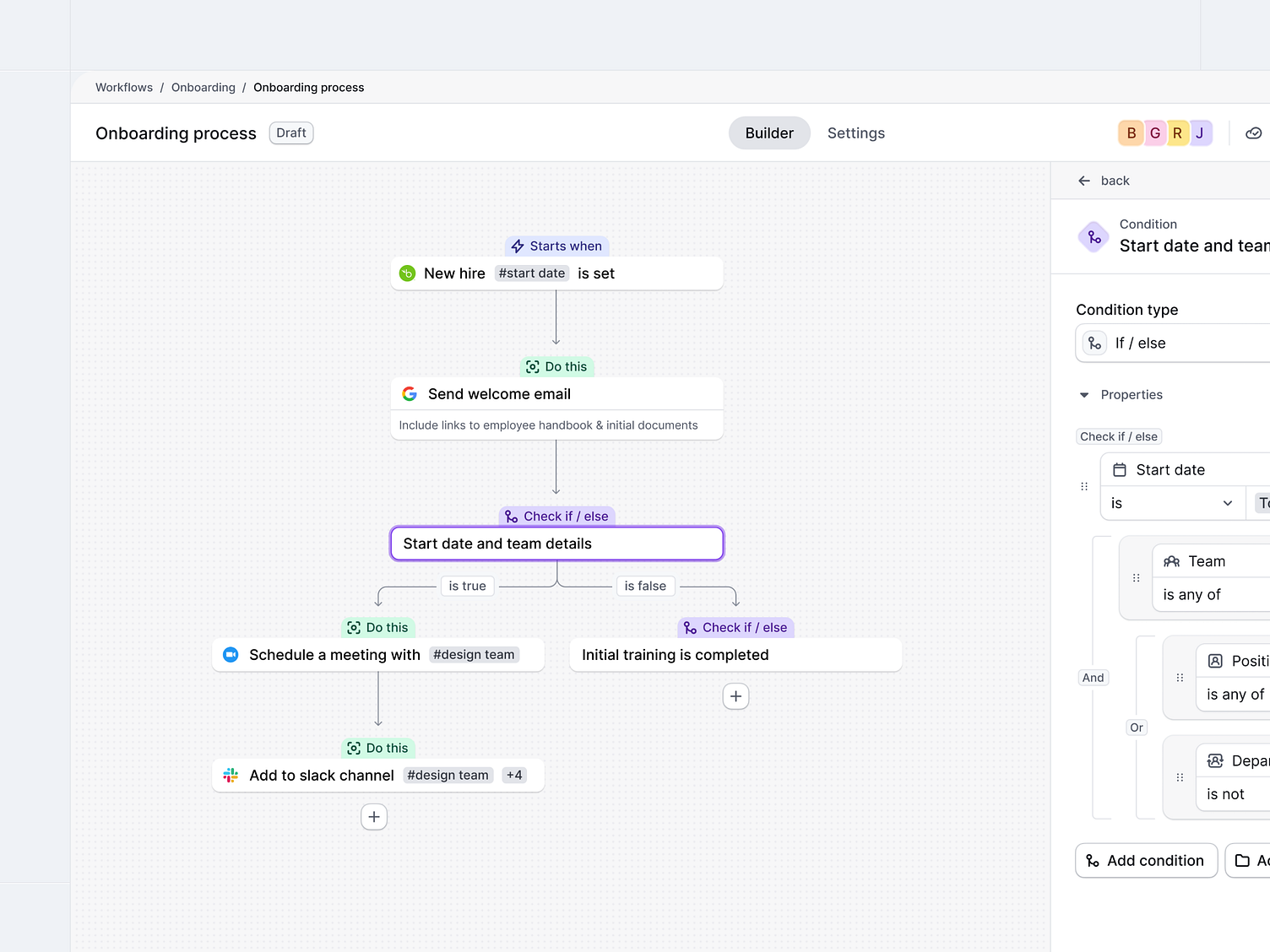Screen dimensions: 1270x952
Task: Click the cloud sync status icon in the header
Action: pyautogui.click(x=1253, y=133)
